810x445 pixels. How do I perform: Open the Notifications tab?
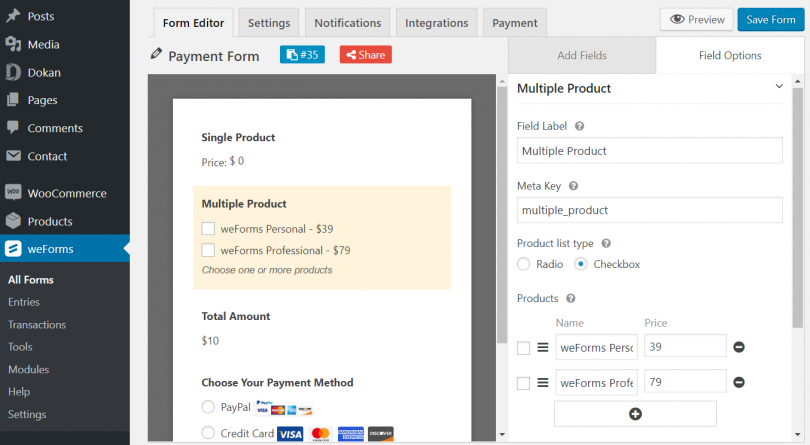click(348, 23)
